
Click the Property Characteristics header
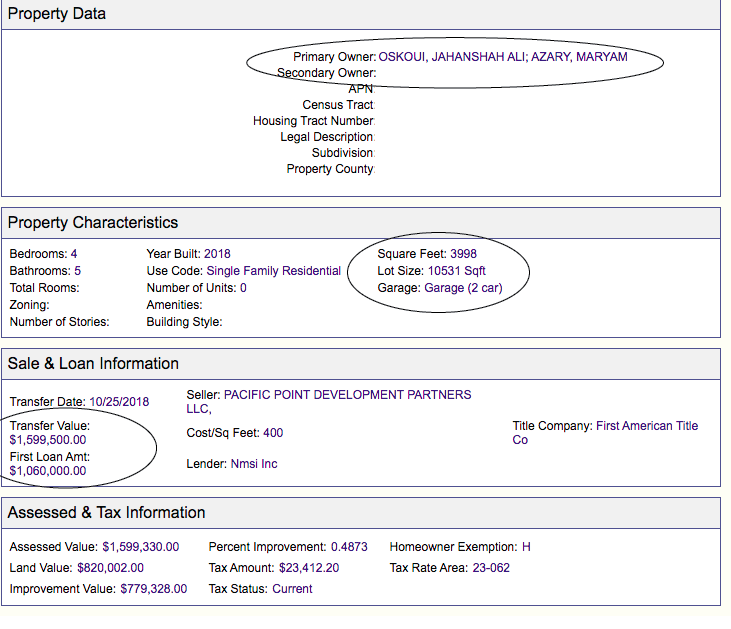pyautogui.click(x=93, y=222)
